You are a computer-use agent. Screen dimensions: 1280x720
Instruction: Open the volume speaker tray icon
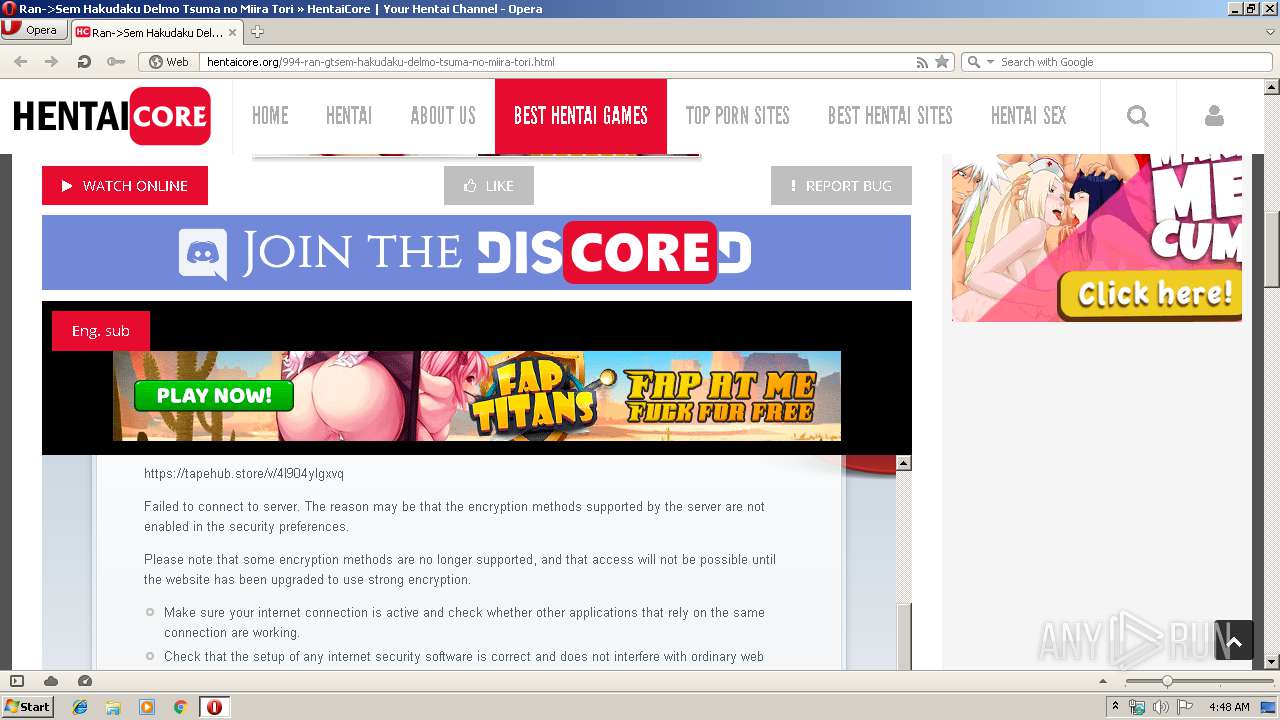(1161, 707)
